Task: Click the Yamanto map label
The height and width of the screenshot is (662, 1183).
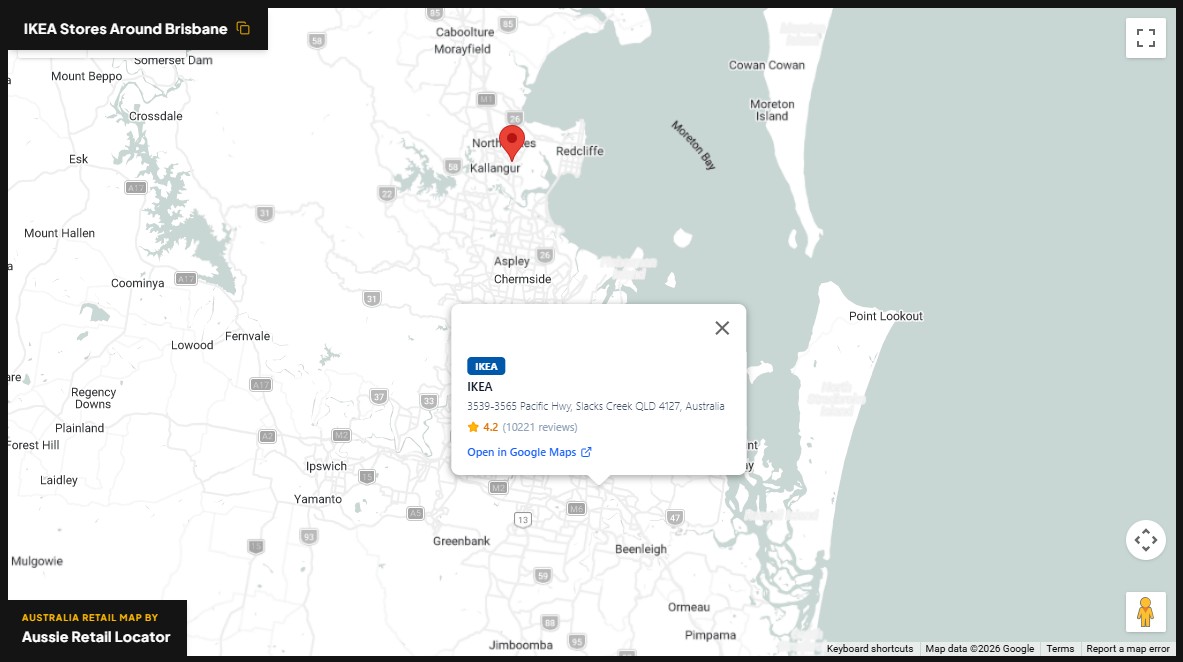Action: 318,500
